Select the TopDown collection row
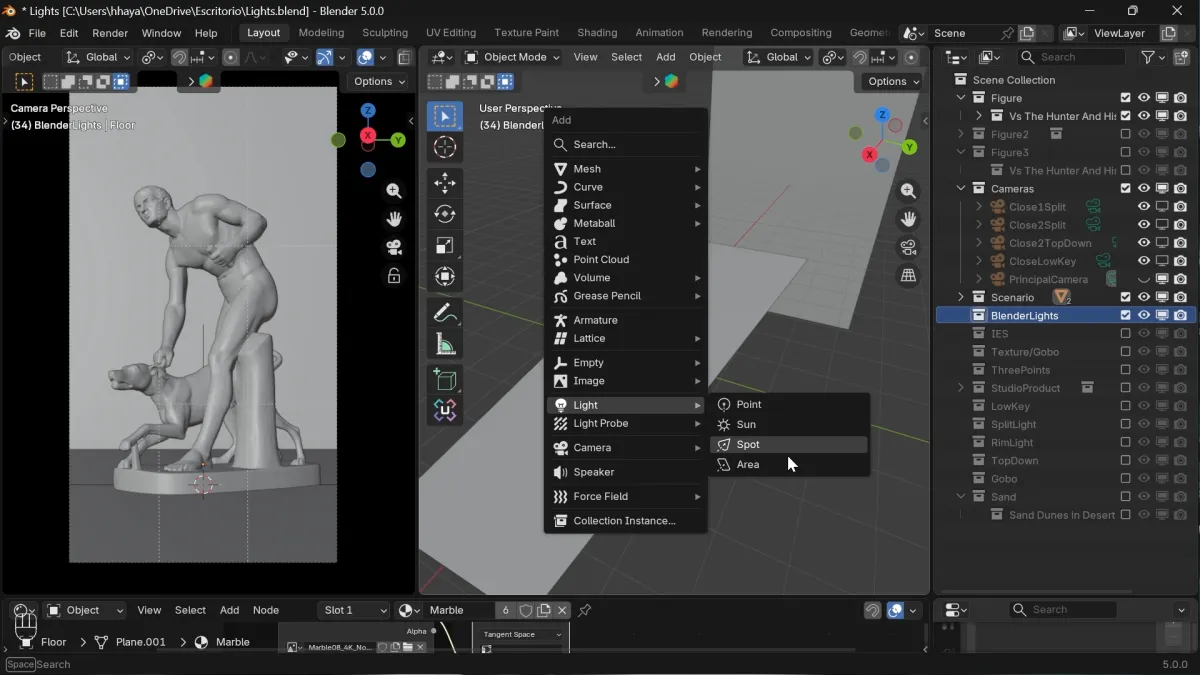Viewport: 1200px width, 675px height. 1065,461
